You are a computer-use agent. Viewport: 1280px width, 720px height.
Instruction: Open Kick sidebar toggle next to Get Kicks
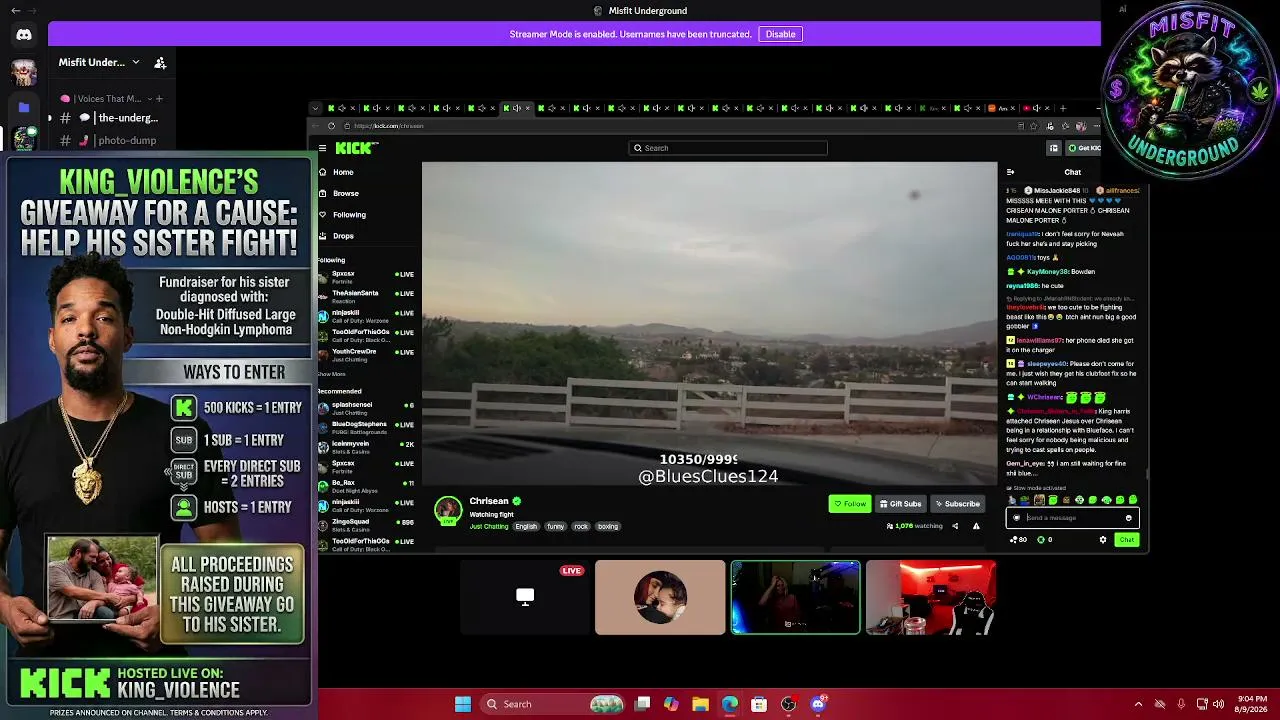pos(1053,148)
